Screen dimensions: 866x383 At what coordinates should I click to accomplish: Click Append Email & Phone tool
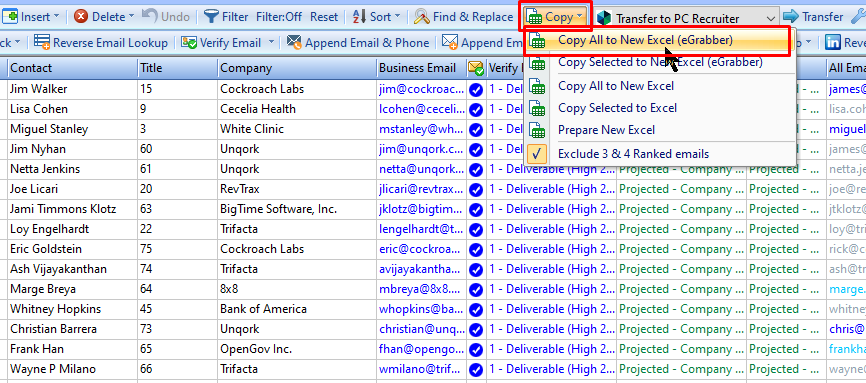coord(358,43)
